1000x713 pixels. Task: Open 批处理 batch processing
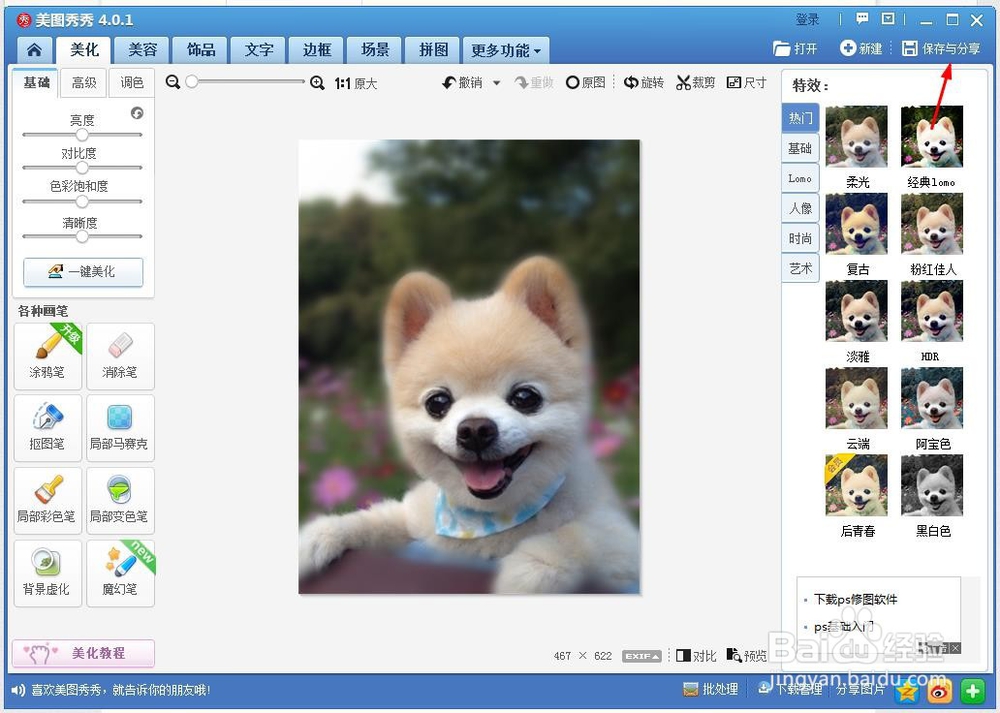[x=710, y=689]
